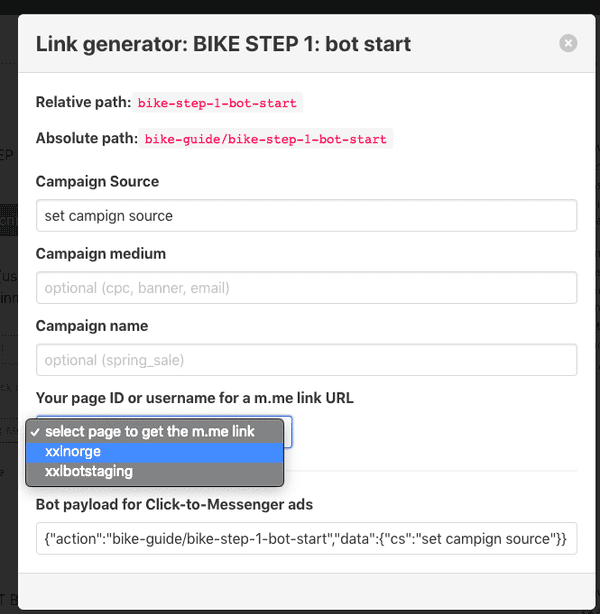This screenshot has width=600, height=614.
Task: Pick 'select page to get the m.me link'
Action: 154,432
